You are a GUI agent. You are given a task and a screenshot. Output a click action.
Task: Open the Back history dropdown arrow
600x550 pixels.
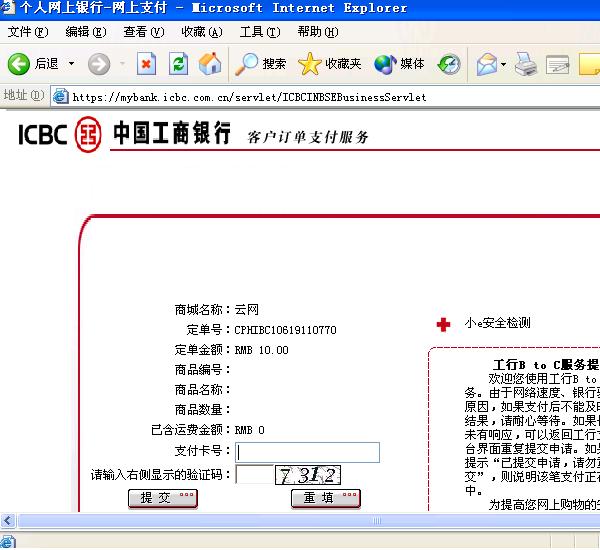coord(72,64)
